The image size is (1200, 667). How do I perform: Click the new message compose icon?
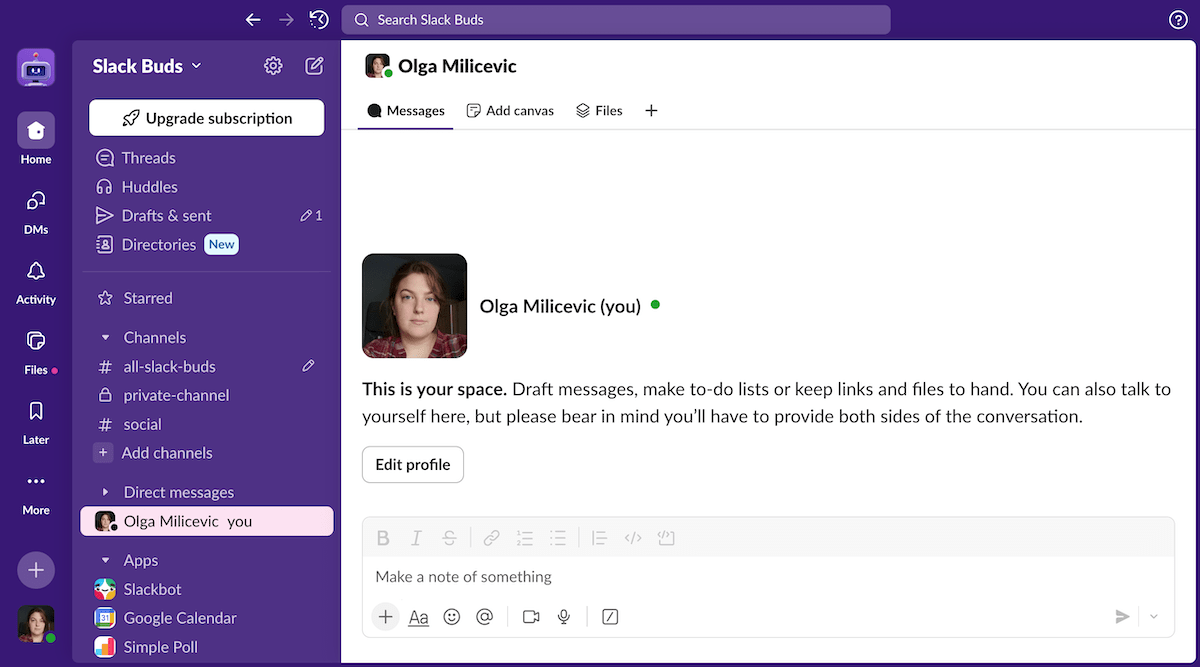coord(314,66)
